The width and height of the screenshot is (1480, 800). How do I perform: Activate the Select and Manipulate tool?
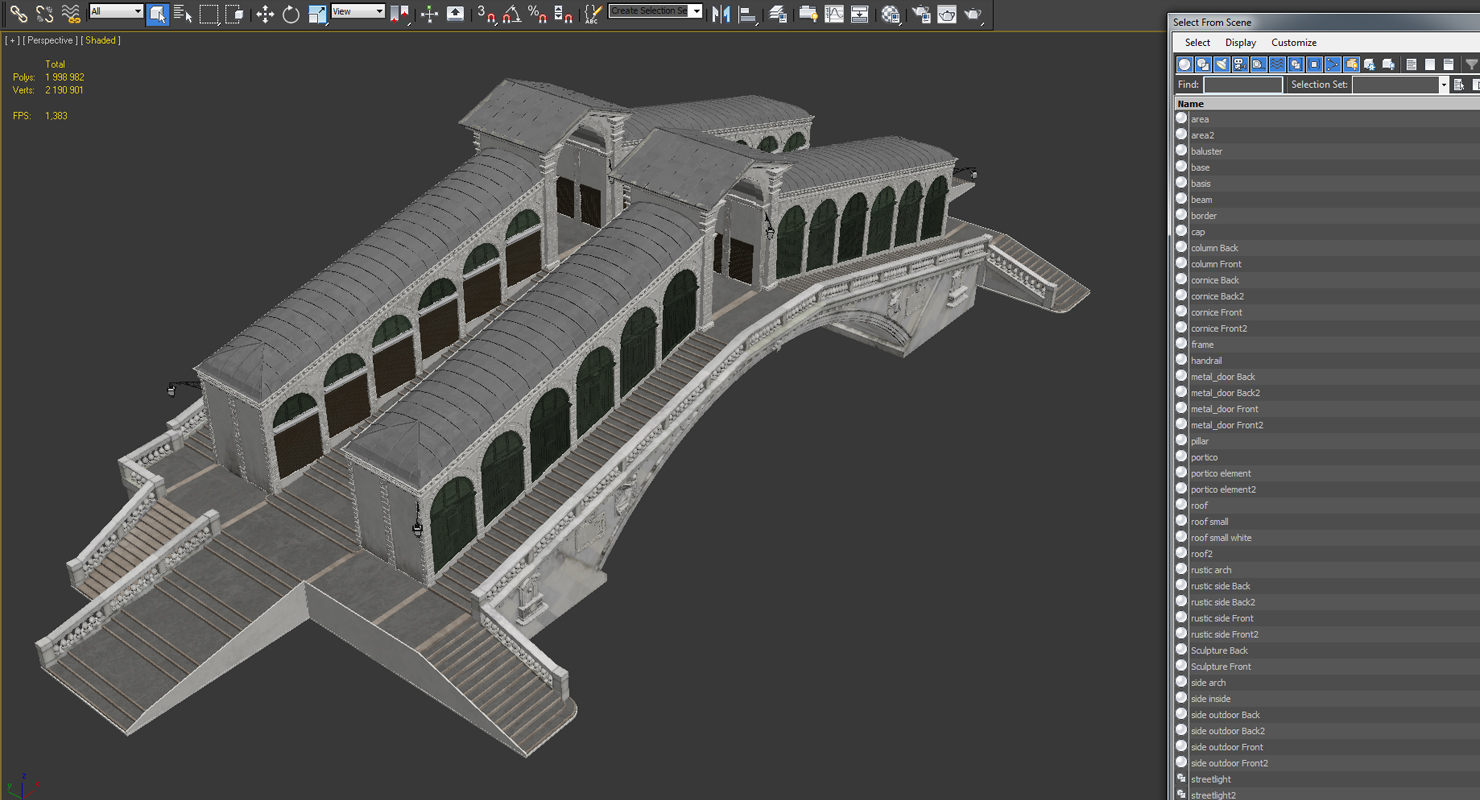[429, 14]
